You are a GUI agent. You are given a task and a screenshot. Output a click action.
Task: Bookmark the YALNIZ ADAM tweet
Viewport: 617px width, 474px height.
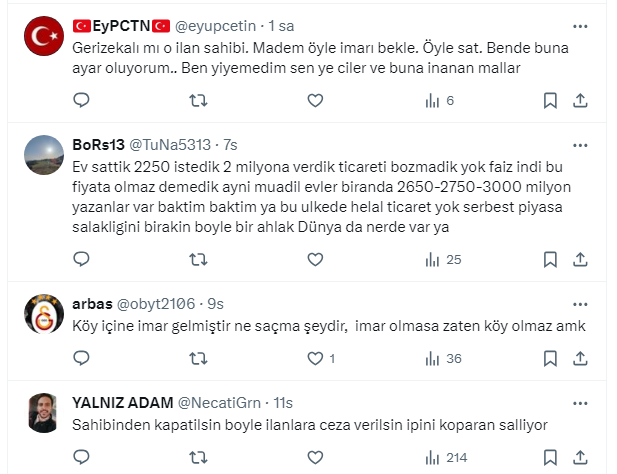point(549,457)
